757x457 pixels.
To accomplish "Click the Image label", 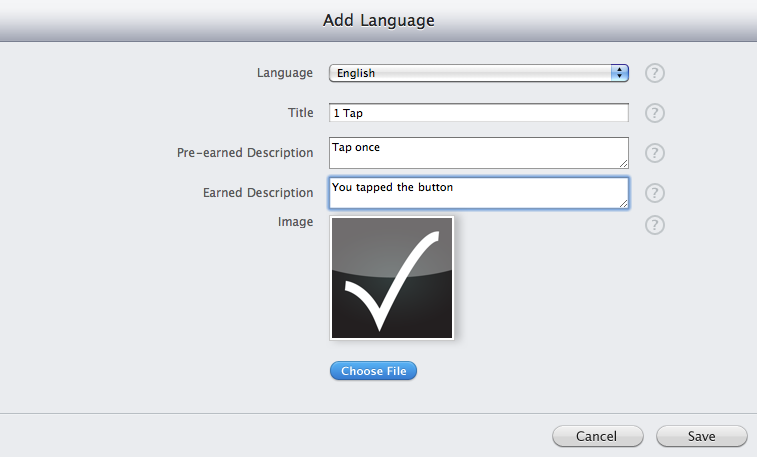I will pyautogui.click(x=295, y=222).
